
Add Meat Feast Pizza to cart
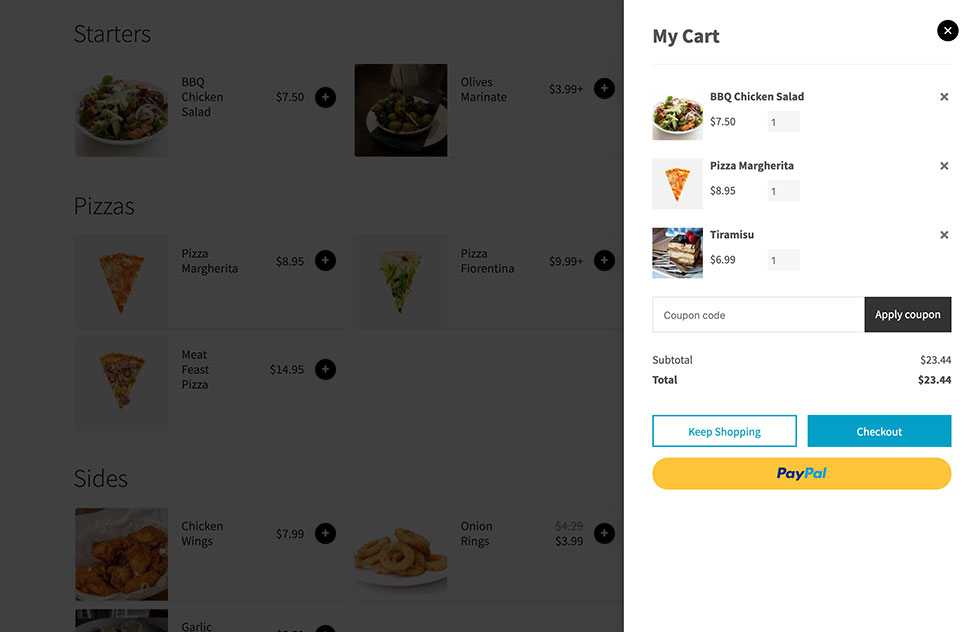325,369
